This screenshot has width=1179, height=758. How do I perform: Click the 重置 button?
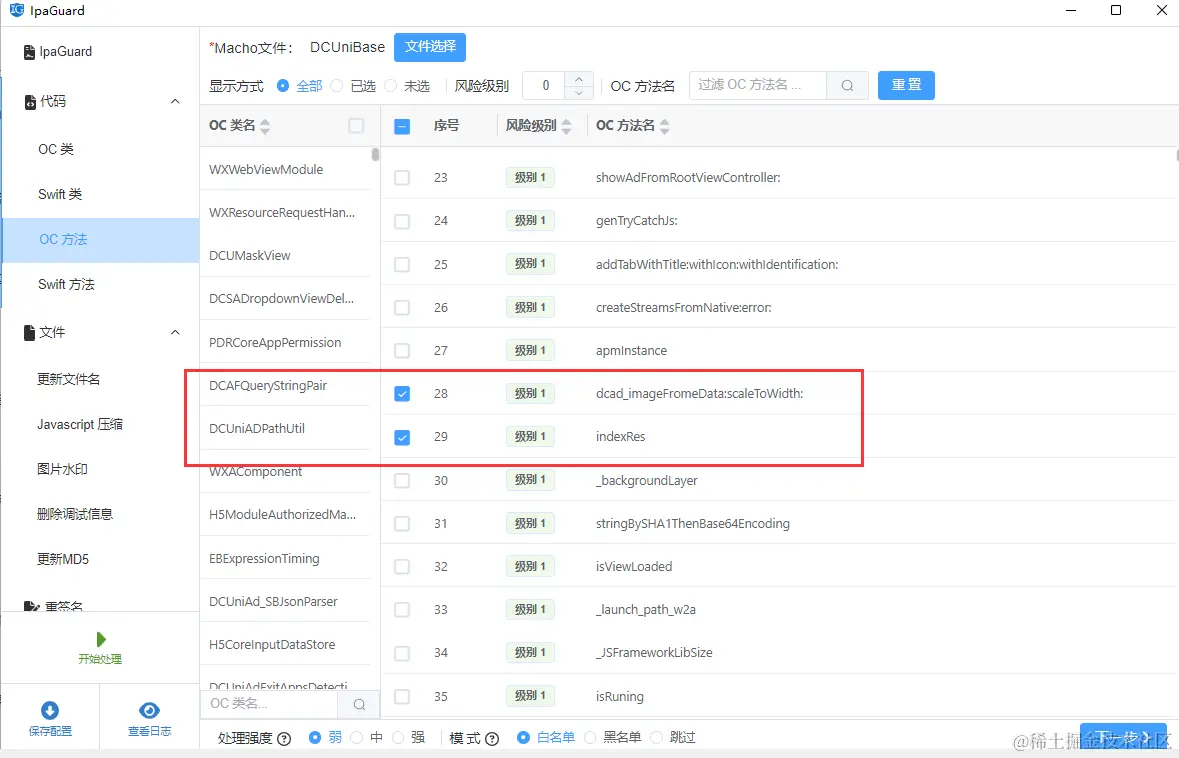[x=906, y=86]
